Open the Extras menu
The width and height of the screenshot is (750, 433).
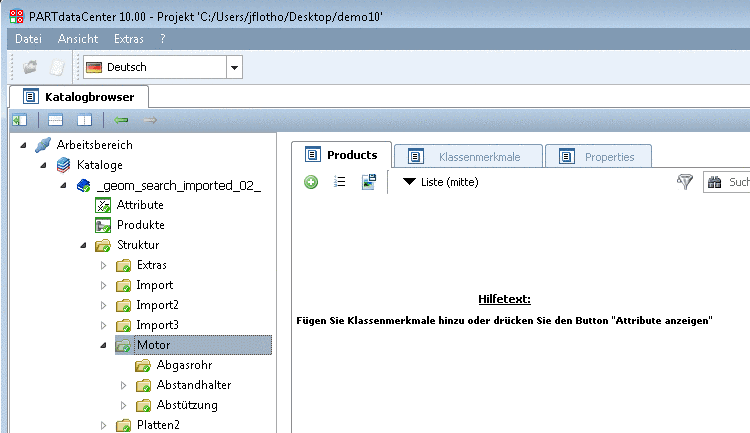[128, 39]
